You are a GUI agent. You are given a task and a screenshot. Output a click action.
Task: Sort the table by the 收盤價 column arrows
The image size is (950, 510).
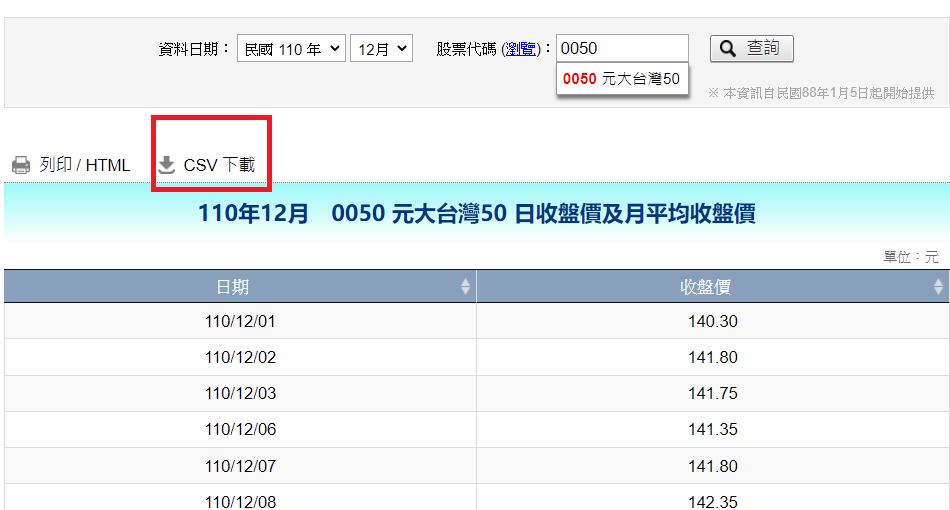coord(938,286)
